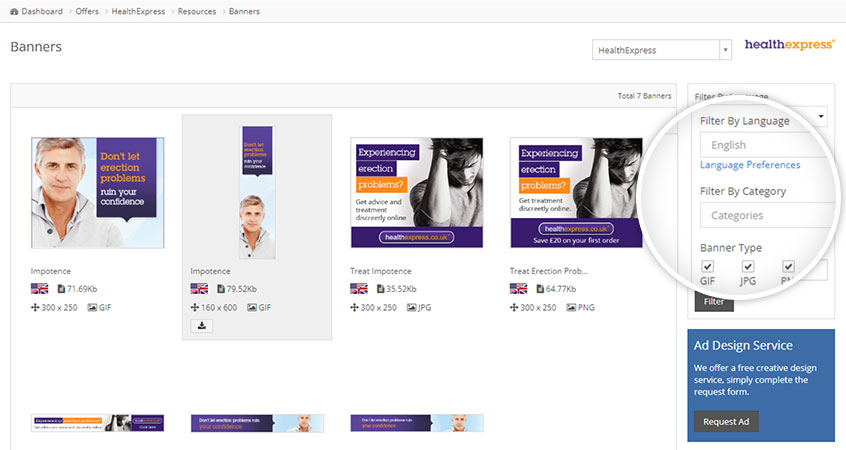Select the 160 x 600 skyscraper banner thumbnail
This screenshot has width=846, height=450.
[257, 192]
